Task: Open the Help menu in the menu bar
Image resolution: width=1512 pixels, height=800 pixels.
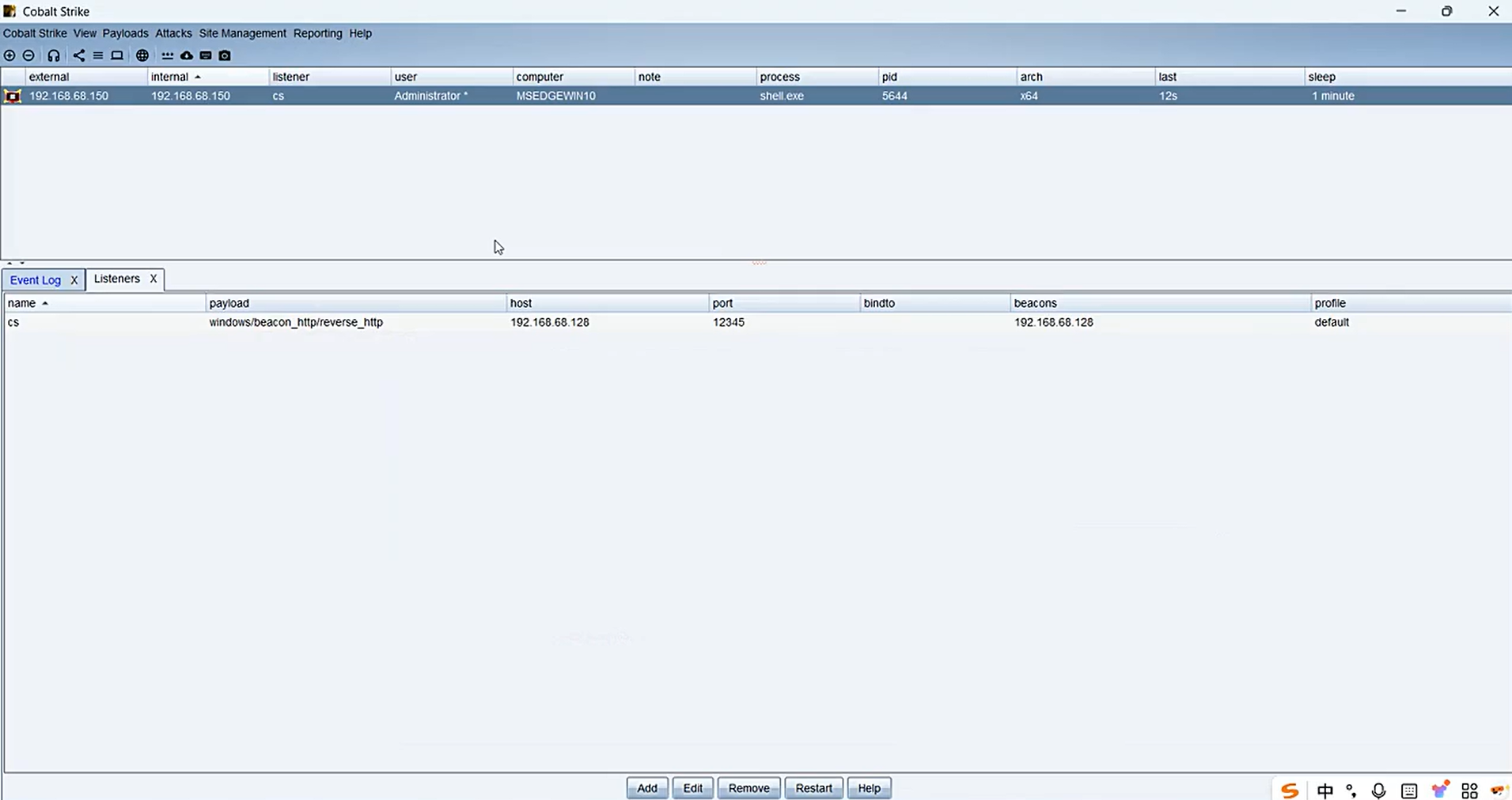Action: point(360,33)
